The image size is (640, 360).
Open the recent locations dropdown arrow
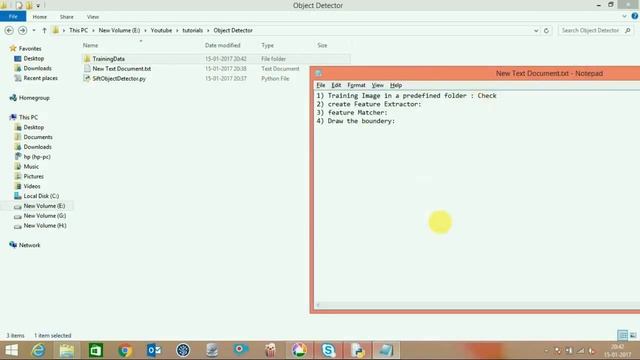[x=34, y=30]
